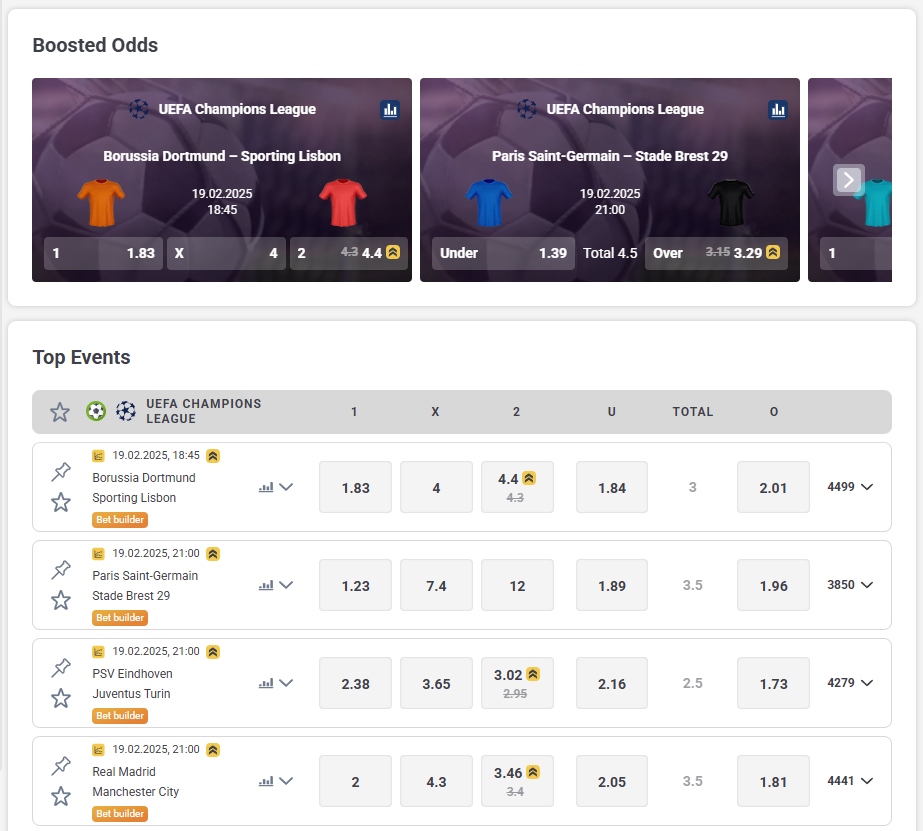The height and width of the screenshot is (831, 923).
Task: Expand 3850 more markets for PSG match
Action: coord(850,584)
